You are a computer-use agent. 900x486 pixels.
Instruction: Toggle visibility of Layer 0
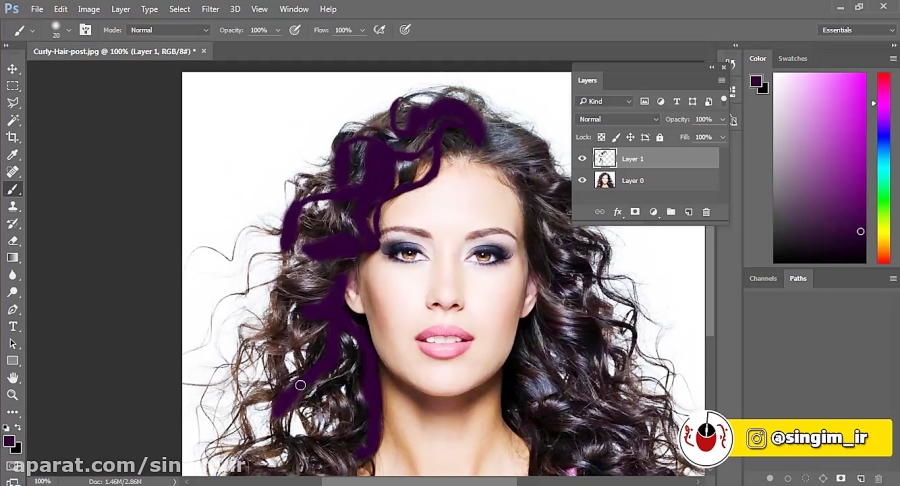582,180
